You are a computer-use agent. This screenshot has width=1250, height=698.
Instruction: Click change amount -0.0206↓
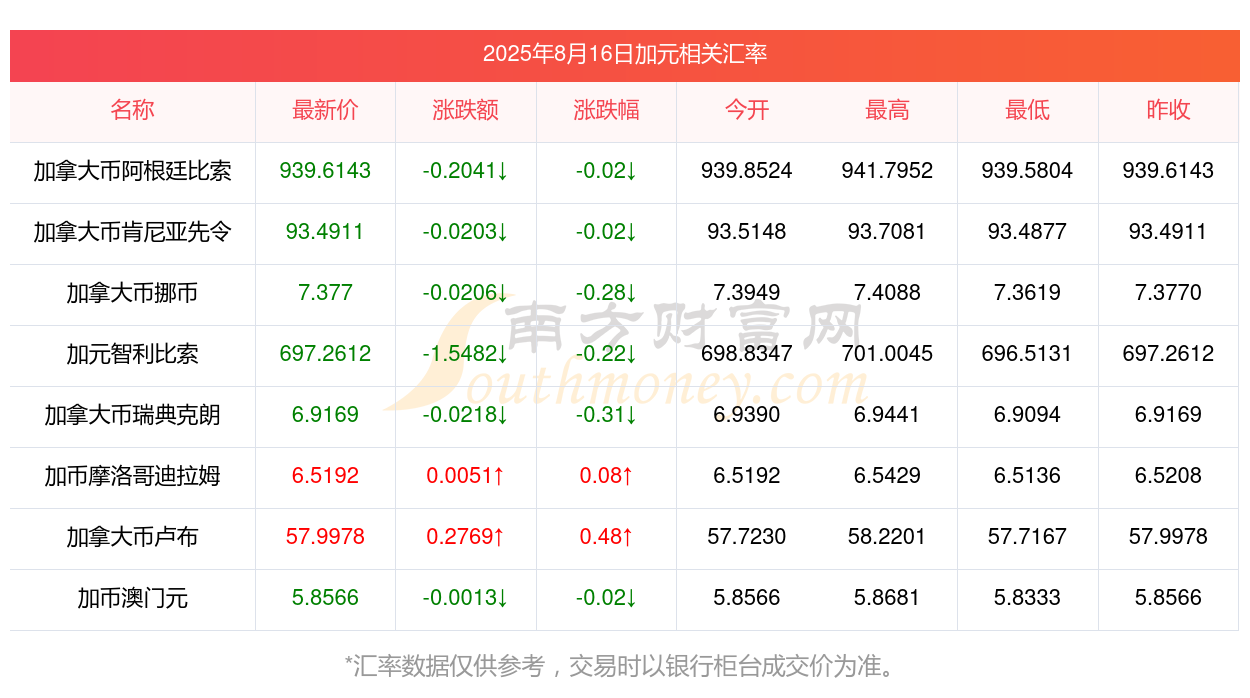466,293
